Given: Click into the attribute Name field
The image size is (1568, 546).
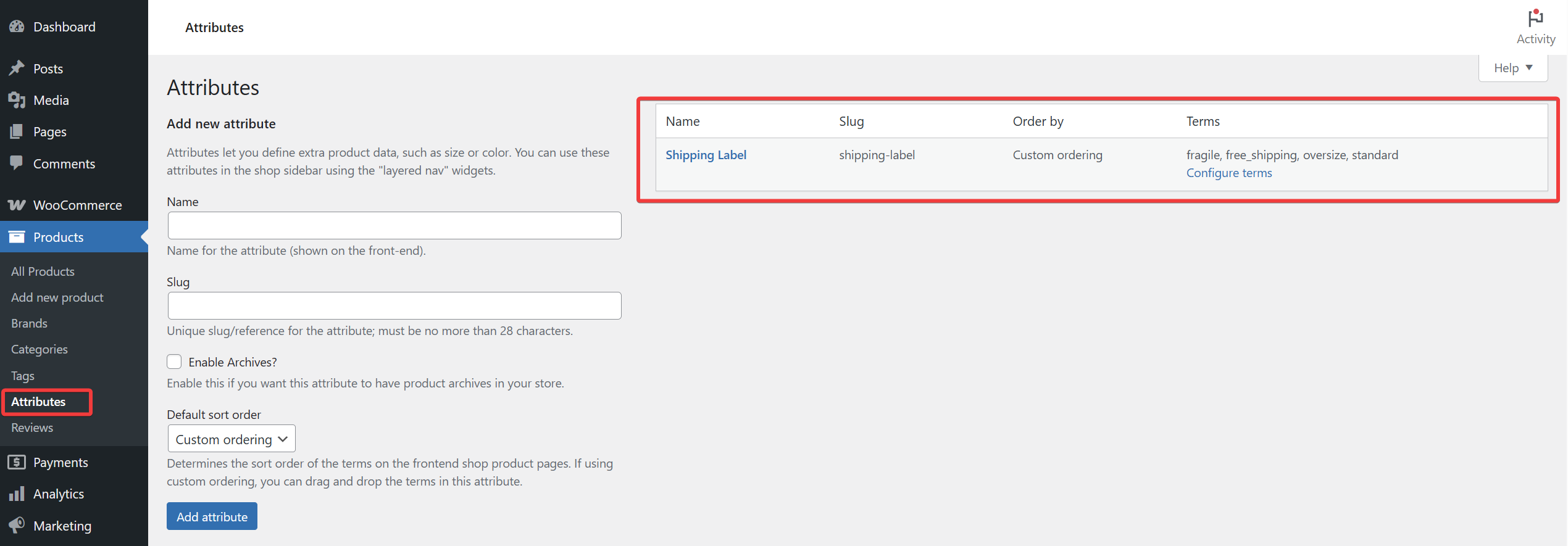Looking at the screenshot, I should [x=394, y=226].
